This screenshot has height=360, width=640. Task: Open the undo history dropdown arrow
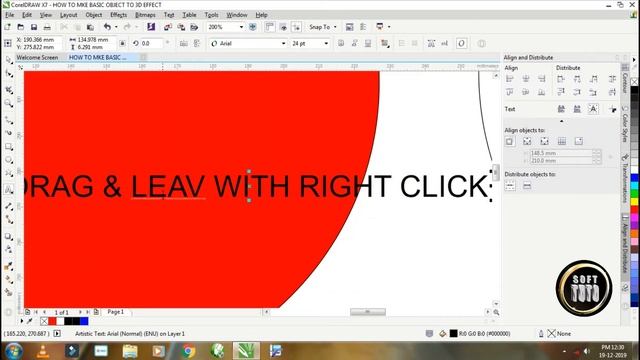(116, 27)
